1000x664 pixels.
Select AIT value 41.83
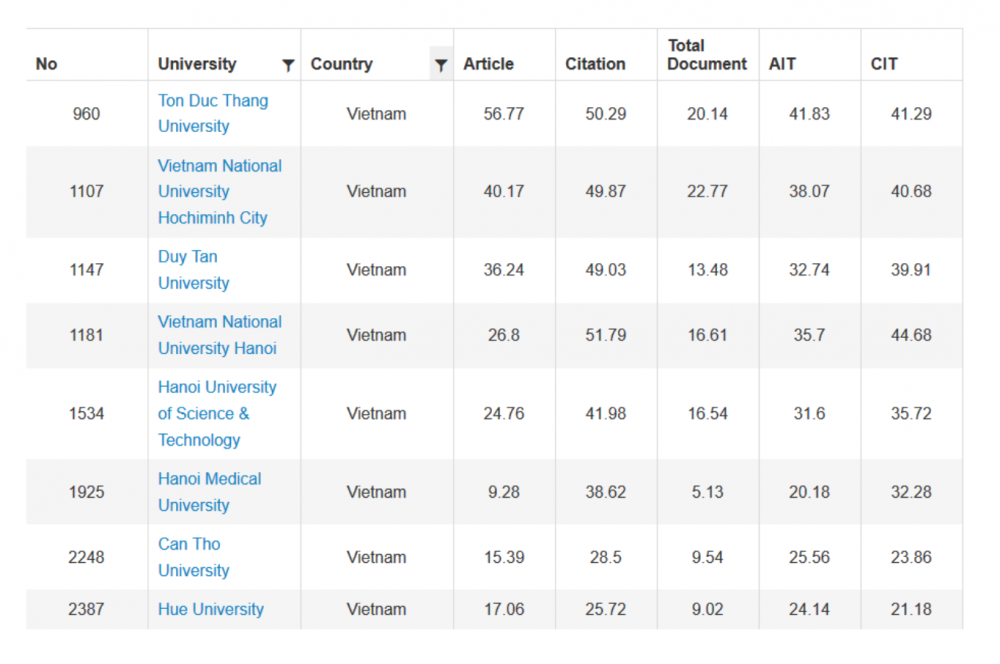click(x=809, y=114)
